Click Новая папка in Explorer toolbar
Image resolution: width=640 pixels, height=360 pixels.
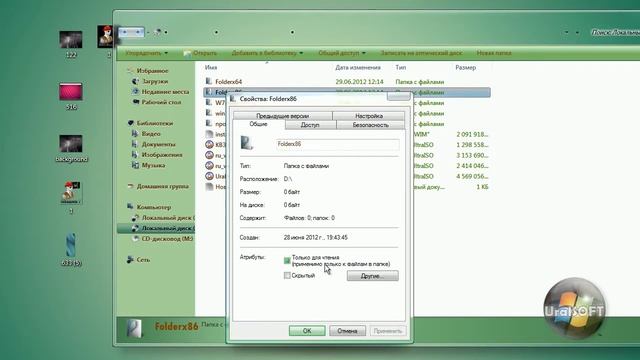[x=494, y=53]
